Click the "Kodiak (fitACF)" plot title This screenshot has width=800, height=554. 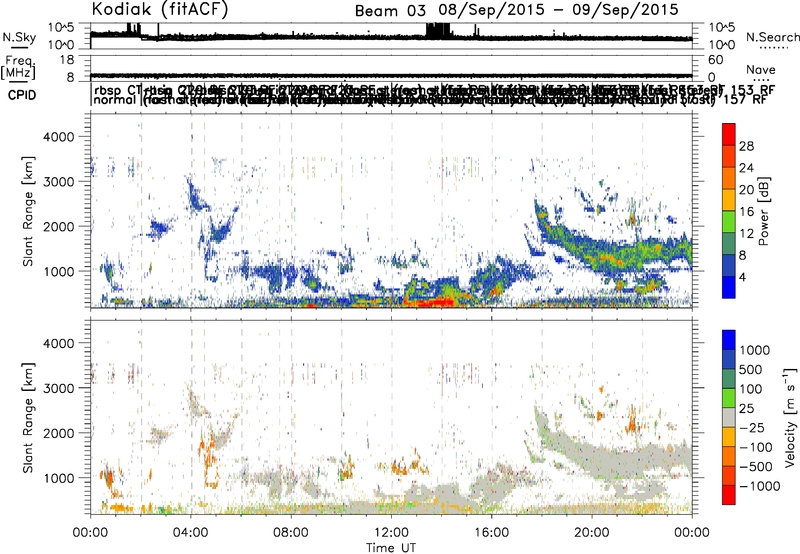point(160,9)
